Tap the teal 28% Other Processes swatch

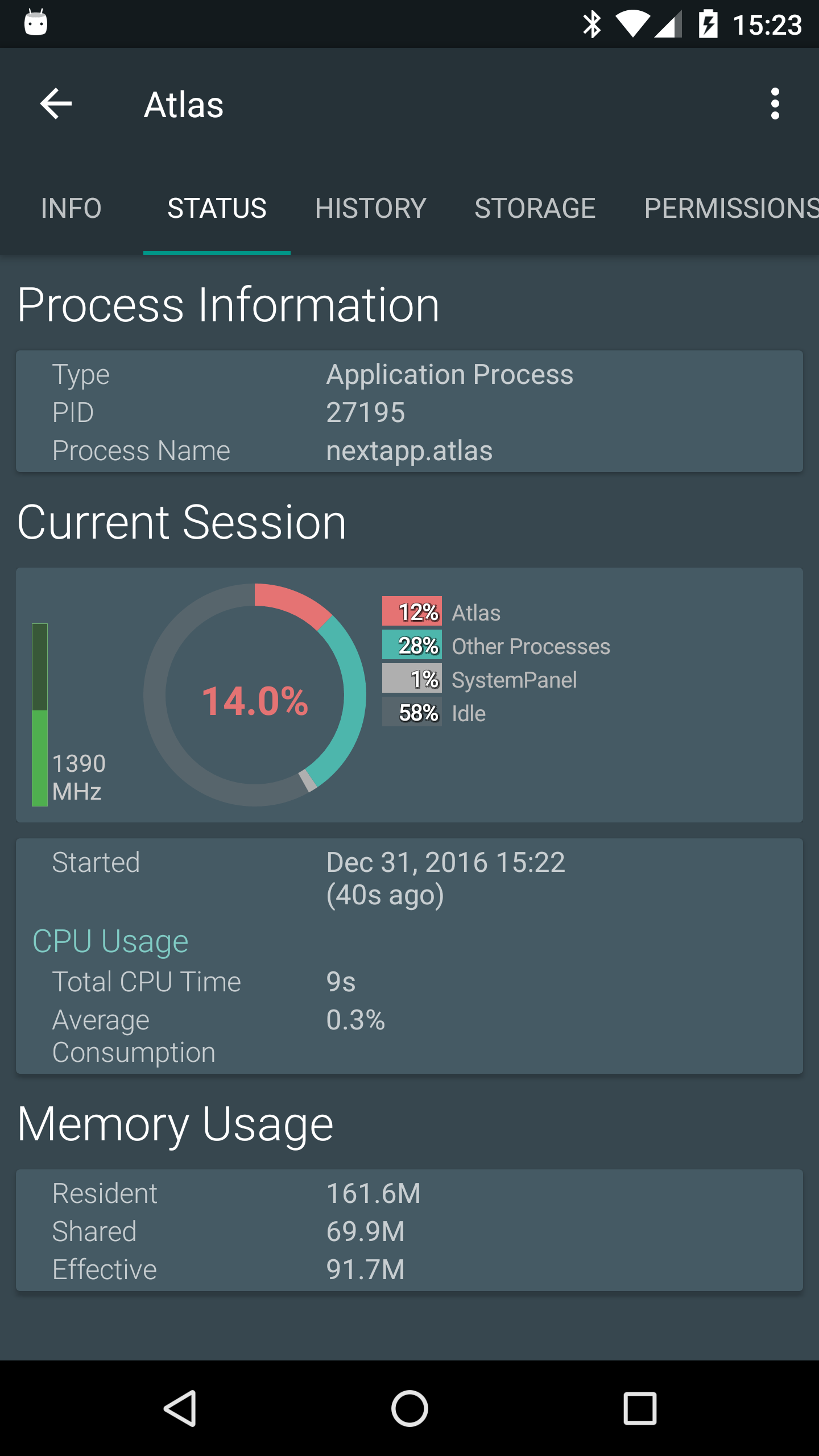coord(412,645)
